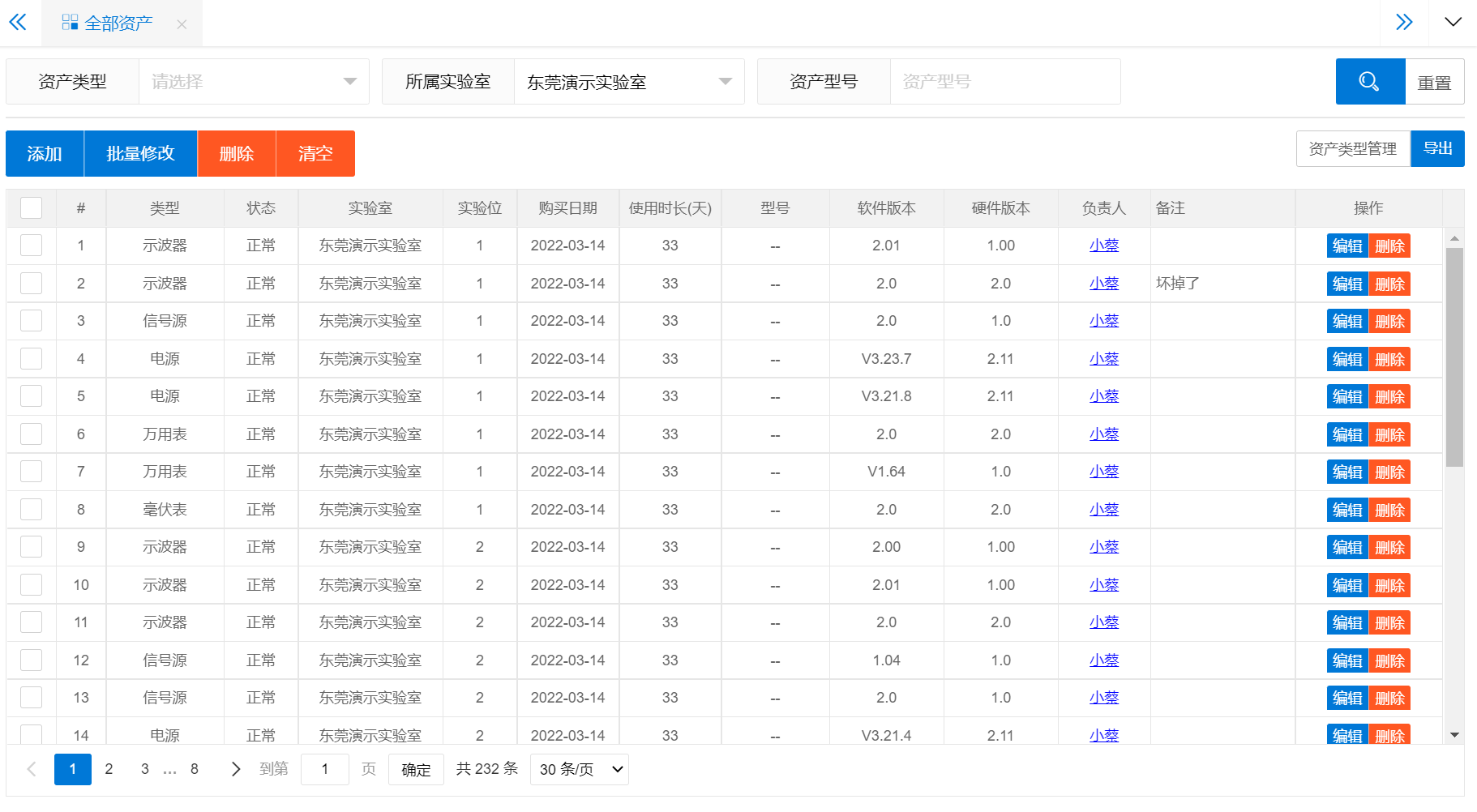Switch to the 全部资产 tab
Screen dimensions: 1477x812
click(118, 24)
